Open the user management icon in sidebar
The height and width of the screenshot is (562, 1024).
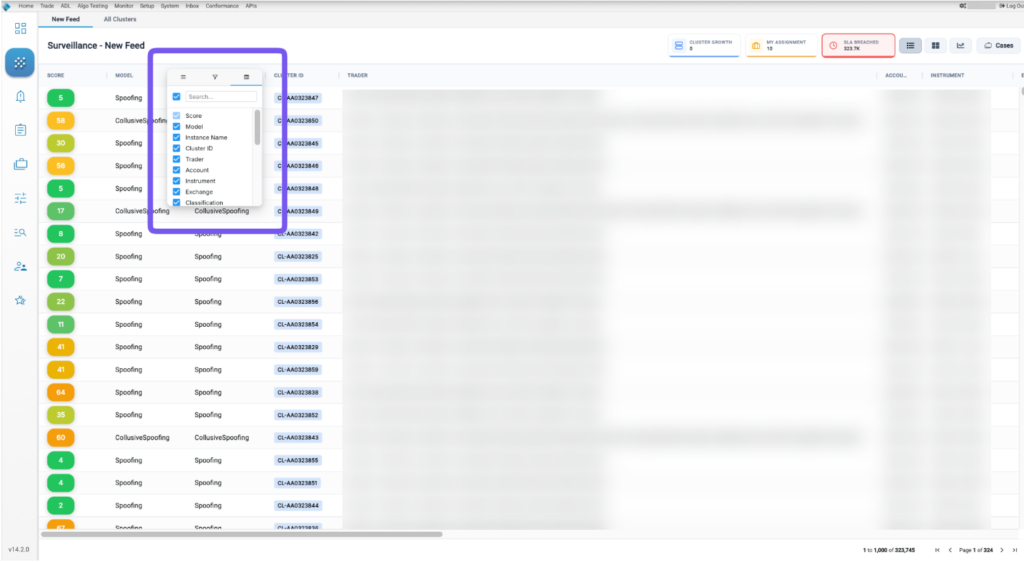(20, 266)
